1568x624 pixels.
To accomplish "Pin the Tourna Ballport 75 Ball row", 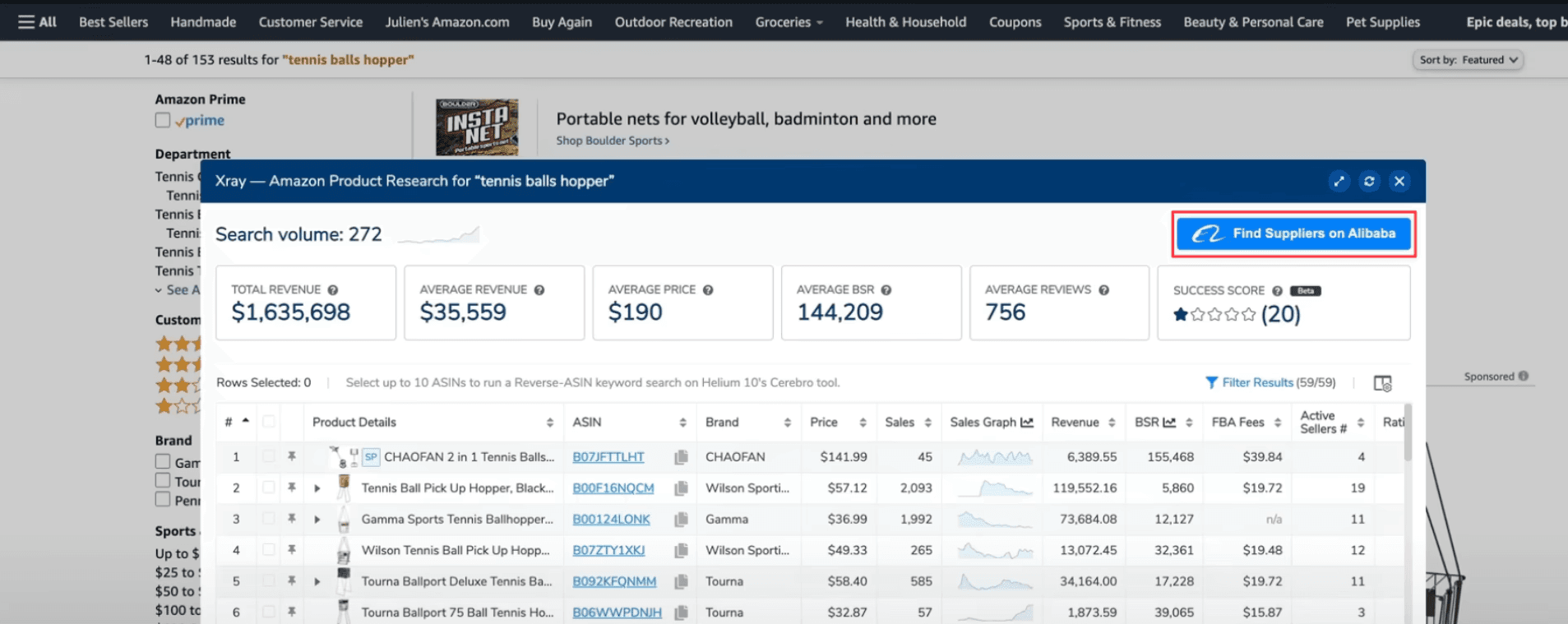I will pyautogui.click(x=291, y=612).
